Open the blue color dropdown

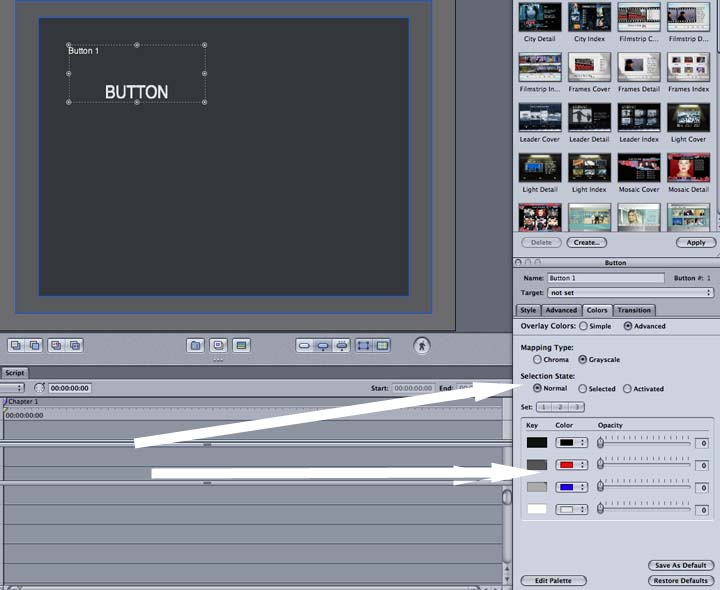coord(571,486)
